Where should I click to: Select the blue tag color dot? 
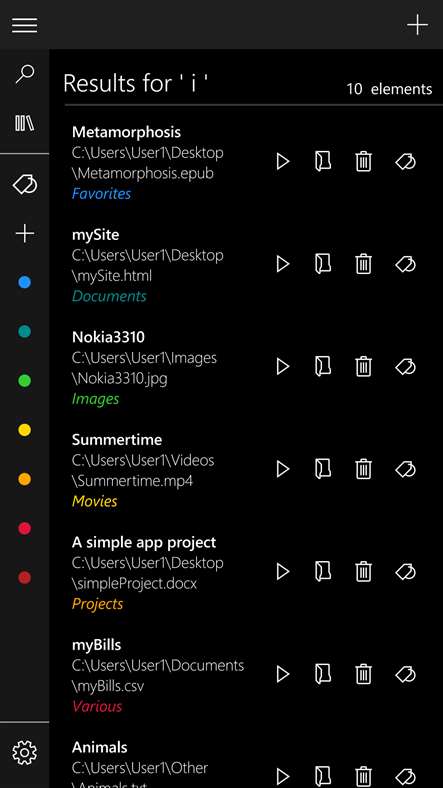pos(25,282)
